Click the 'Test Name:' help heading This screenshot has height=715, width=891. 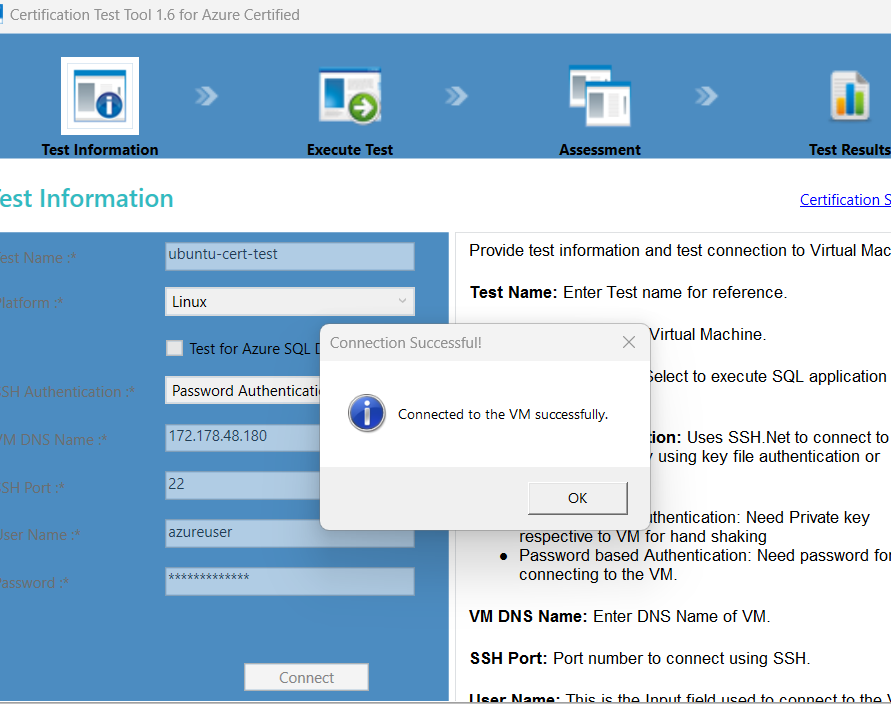click(514, 292)
